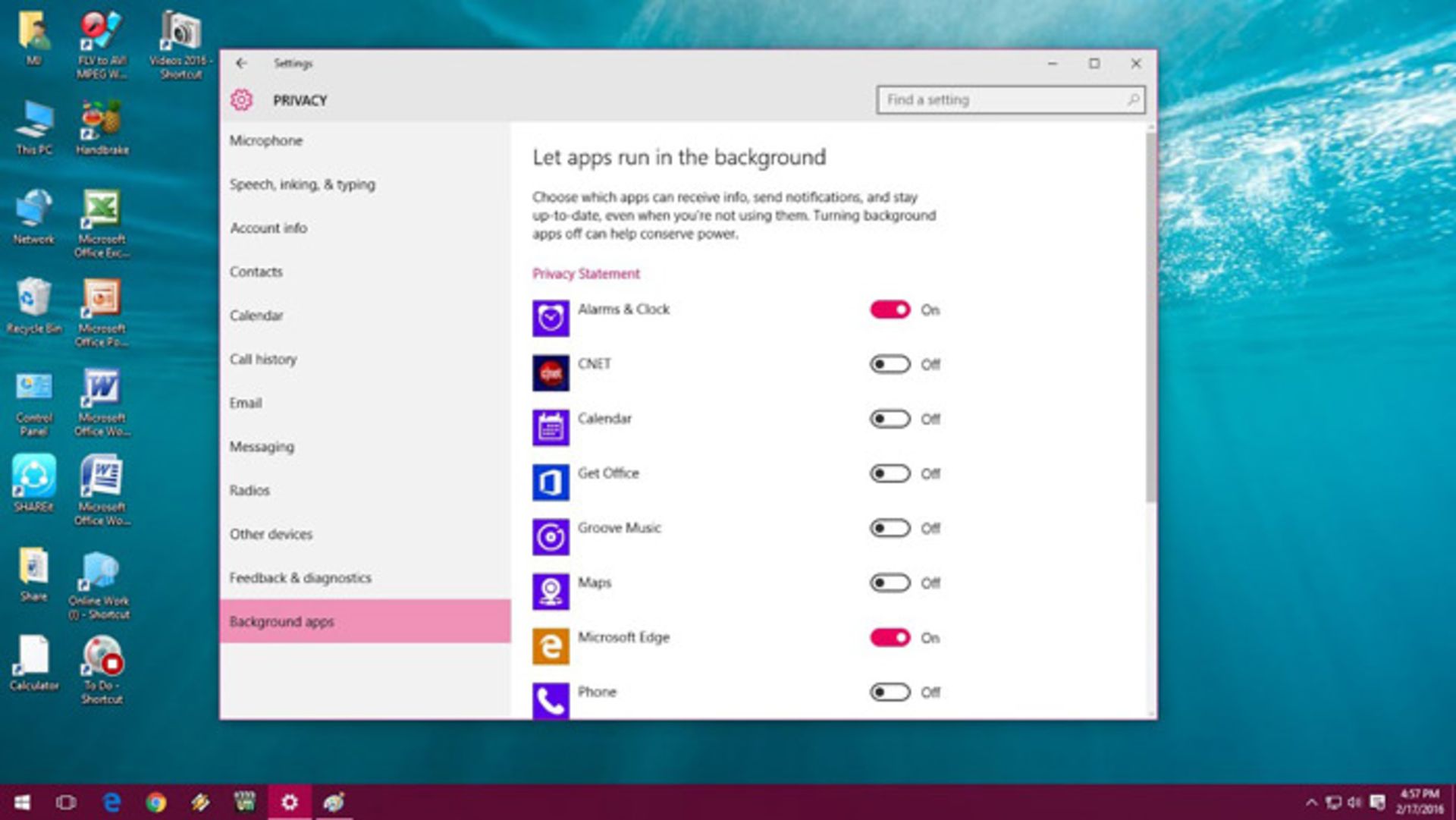Screen dimensions: 1456x820
Task: Click the Get Office app icon
Action: (x=551, y=482)
